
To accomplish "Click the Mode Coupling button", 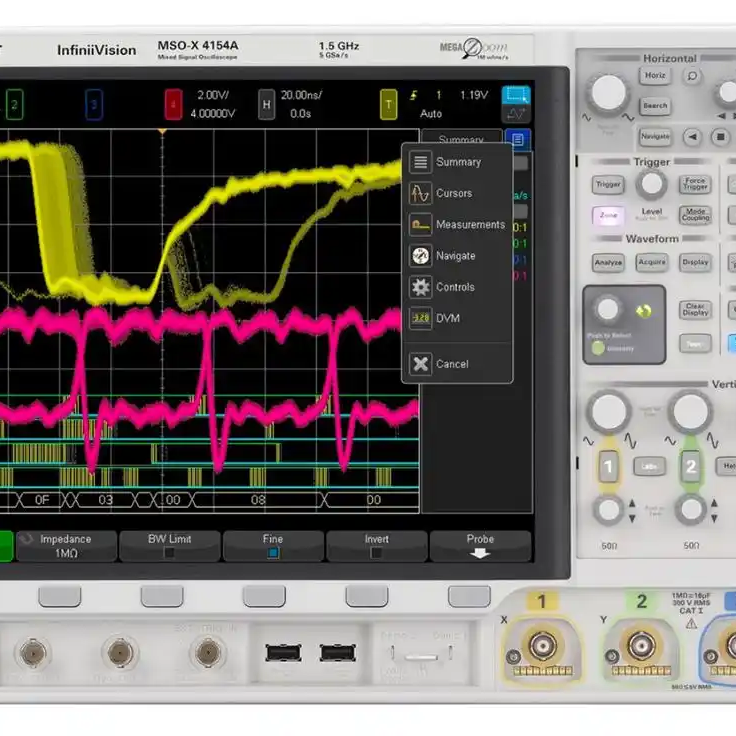I will tap(695, 215).
